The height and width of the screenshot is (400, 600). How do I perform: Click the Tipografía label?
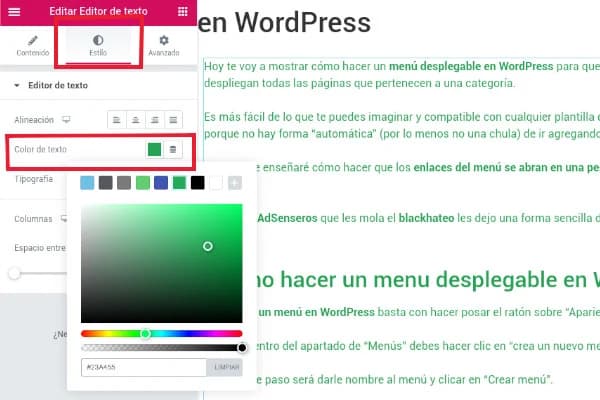pyautogui.click(x=34, y=179)
